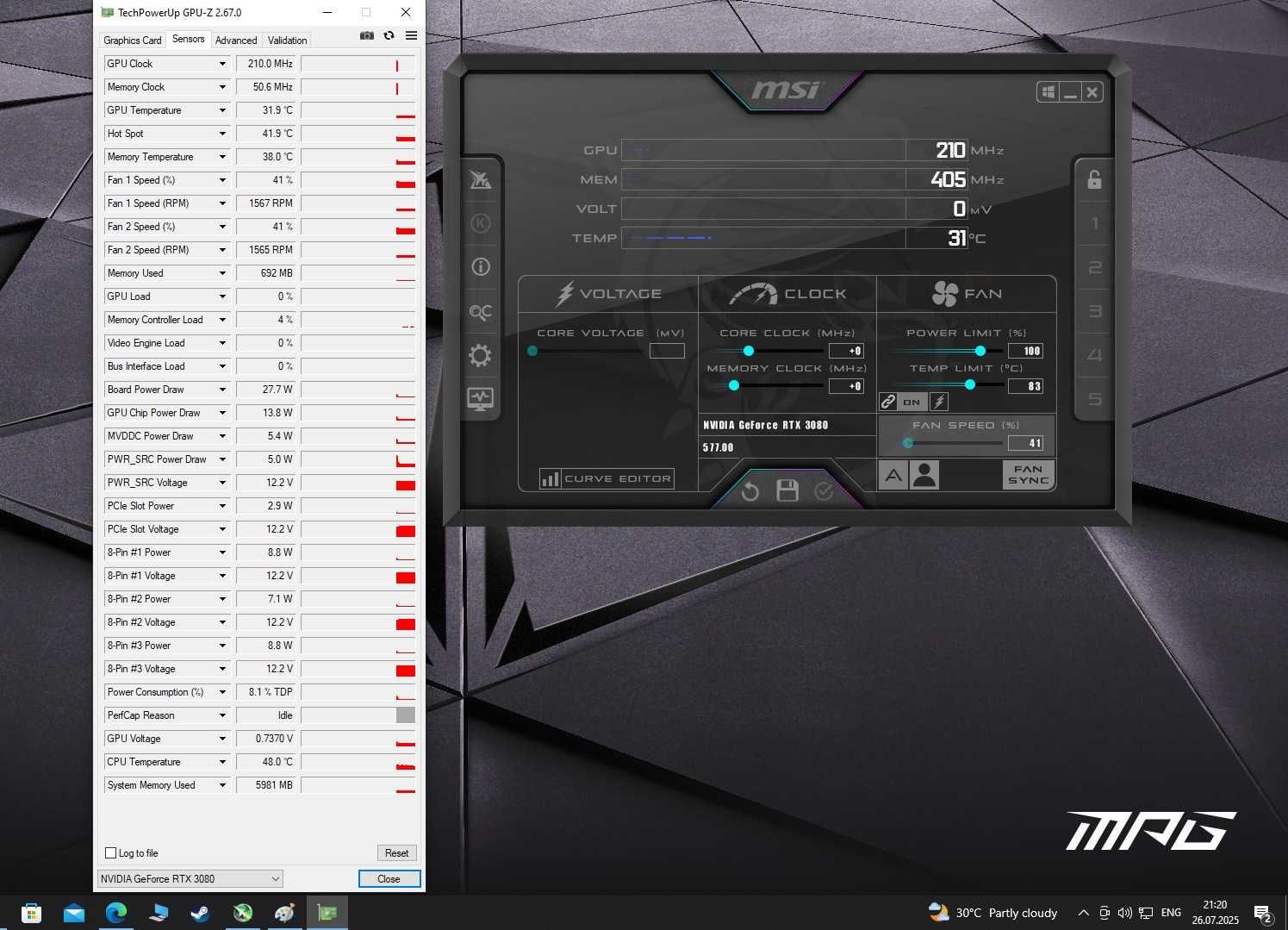
Task: Switch to the Graphics Card tab
Action: pos(132,41)
